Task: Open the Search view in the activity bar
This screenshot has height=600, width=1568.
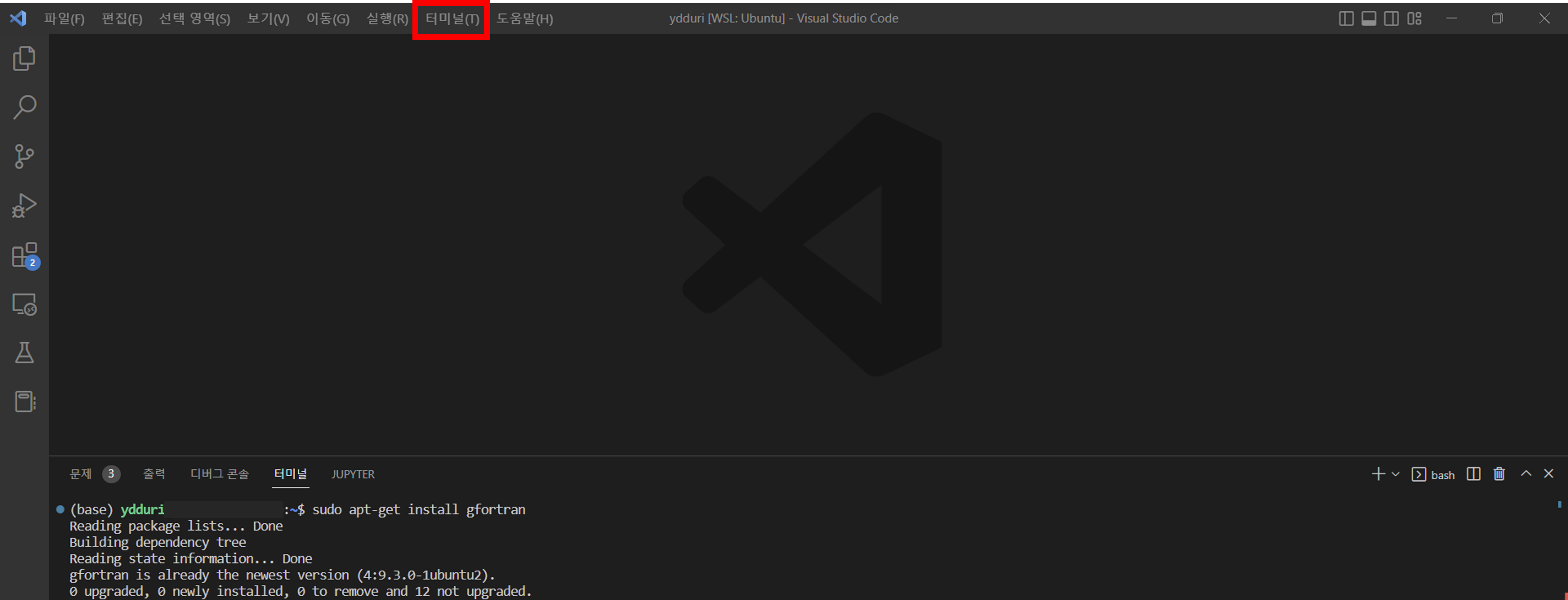Action: coord(24,107)
